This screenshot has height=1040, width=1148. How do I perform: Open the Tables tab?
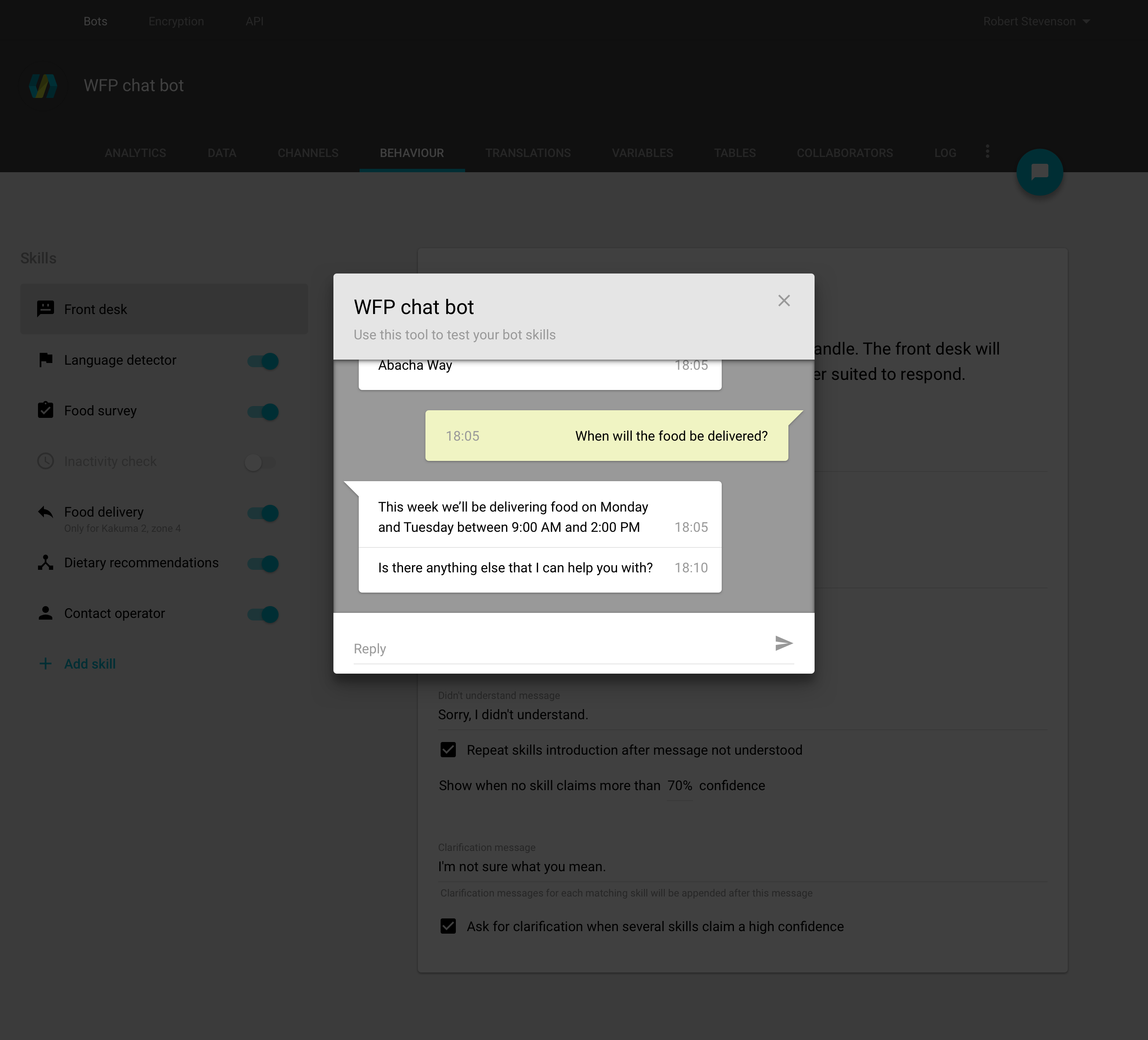tap(734, 153)
